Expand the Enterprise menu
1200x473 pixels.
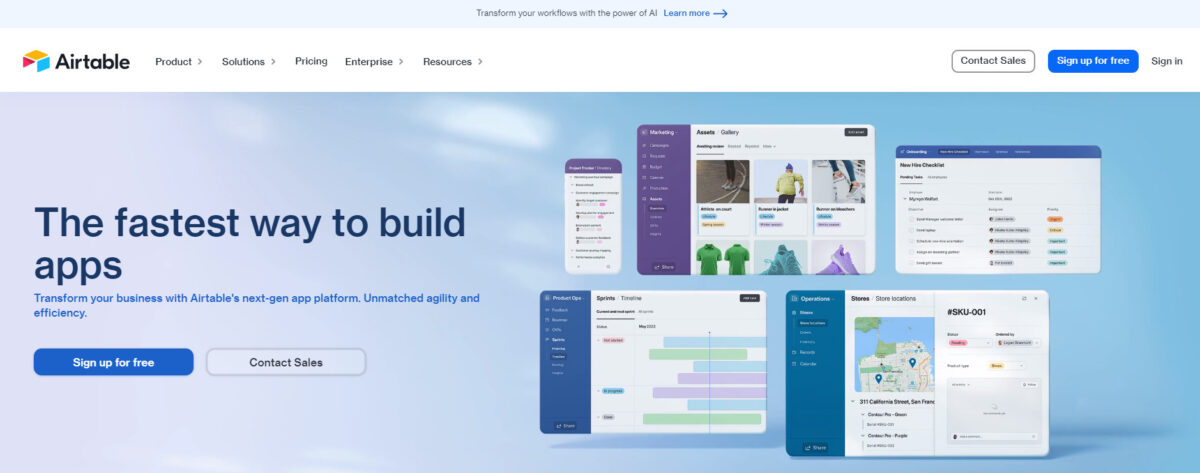(x=374, y=61)
